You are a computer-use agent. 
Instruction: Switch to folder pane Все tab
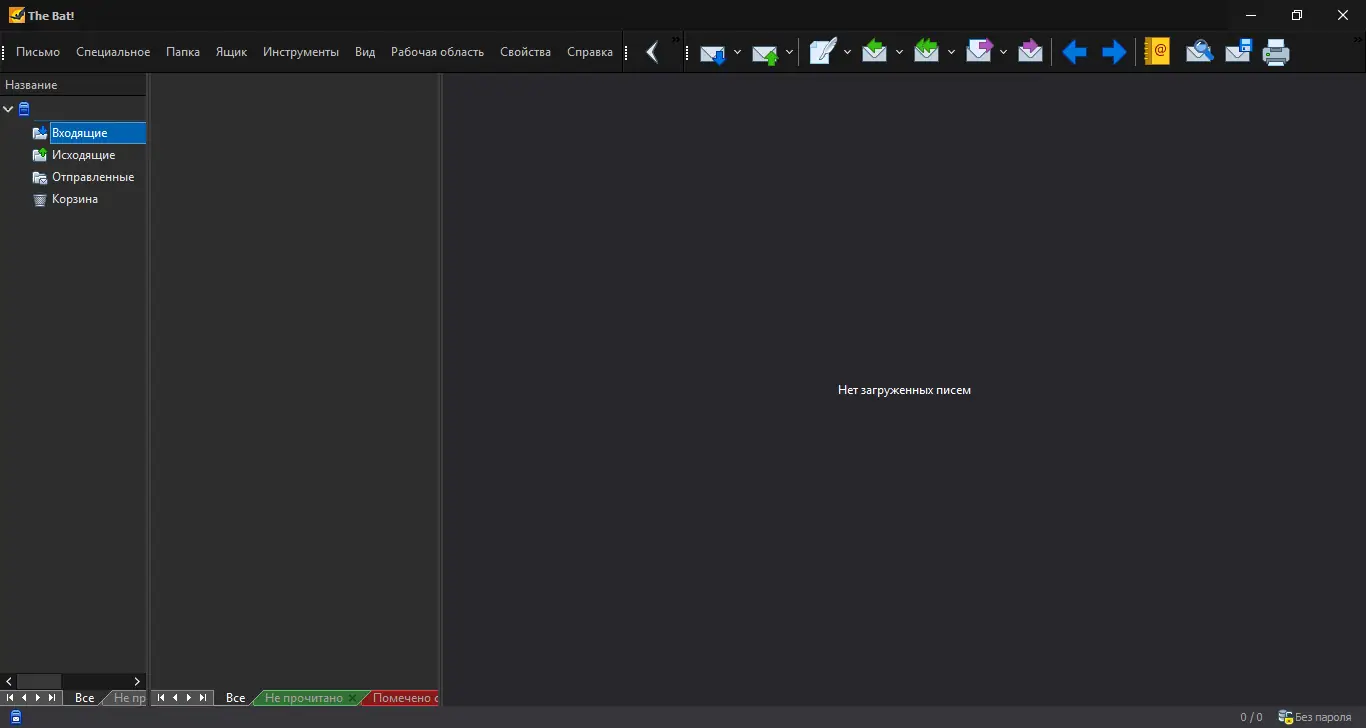[x=84, y=698]
